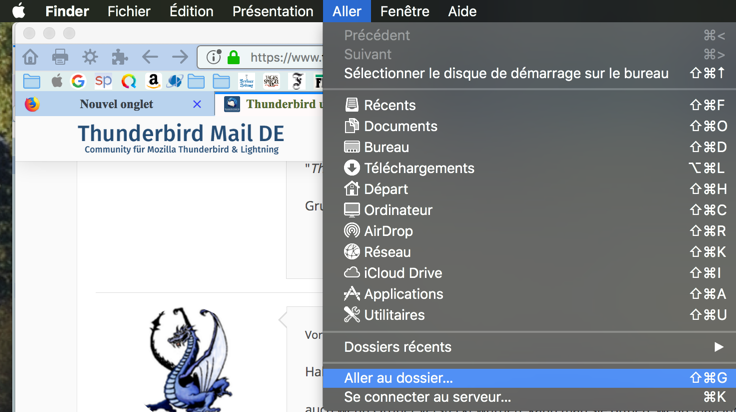Choose Aller au dossier…
The height and width of the screenshot is (412, 736).
(529, 378)
